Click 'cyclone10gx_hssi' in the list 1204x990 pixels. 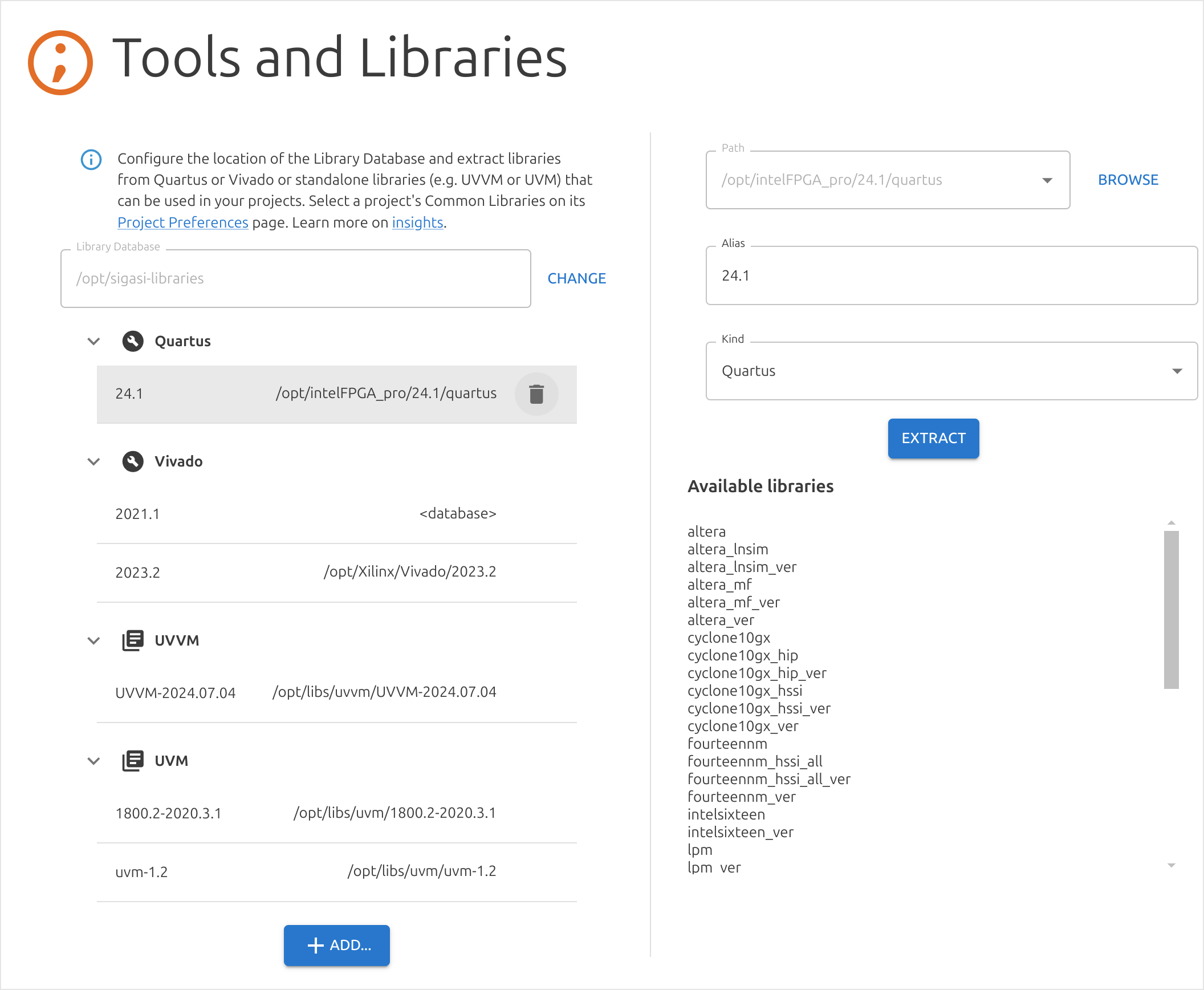coord(745,691)
